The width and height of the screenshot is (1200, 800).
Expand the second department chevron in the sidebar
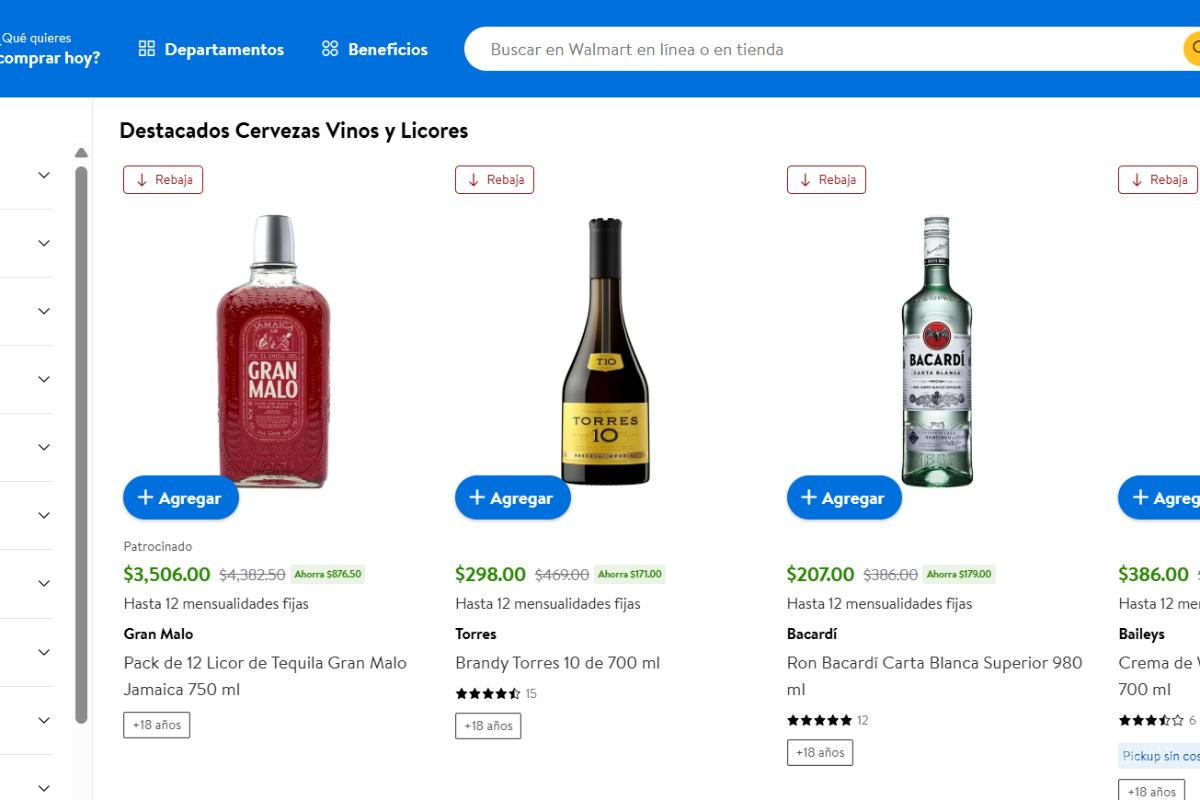pyautogui.click(x=43, y=242)
